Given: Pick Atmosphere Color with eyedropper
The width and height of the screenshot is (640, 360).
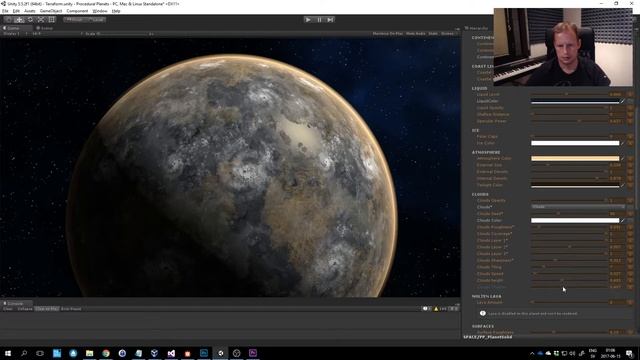Looking at the screenshot, I should coord(623,158).
